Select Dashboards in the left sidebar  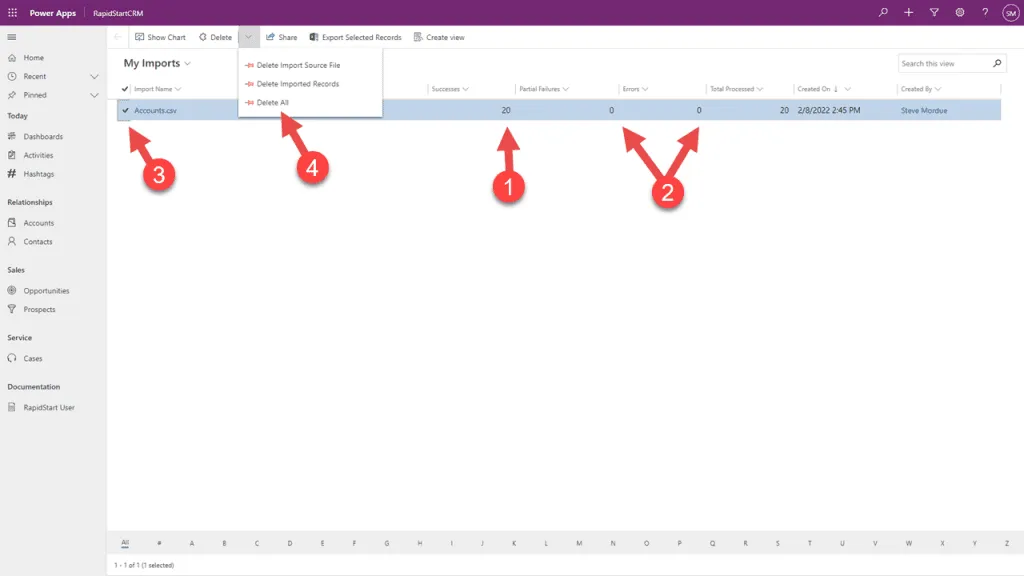point(43,136)
